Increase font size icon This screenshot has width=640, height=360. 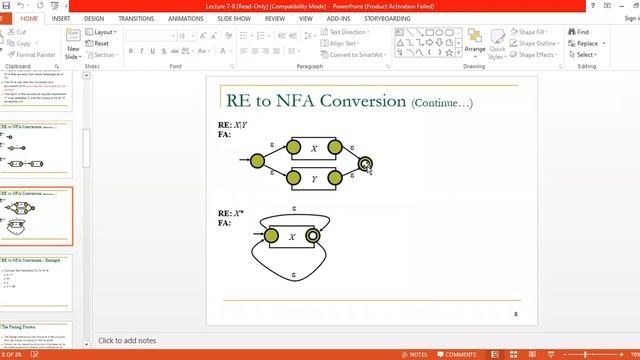click(x=203, y=36)
